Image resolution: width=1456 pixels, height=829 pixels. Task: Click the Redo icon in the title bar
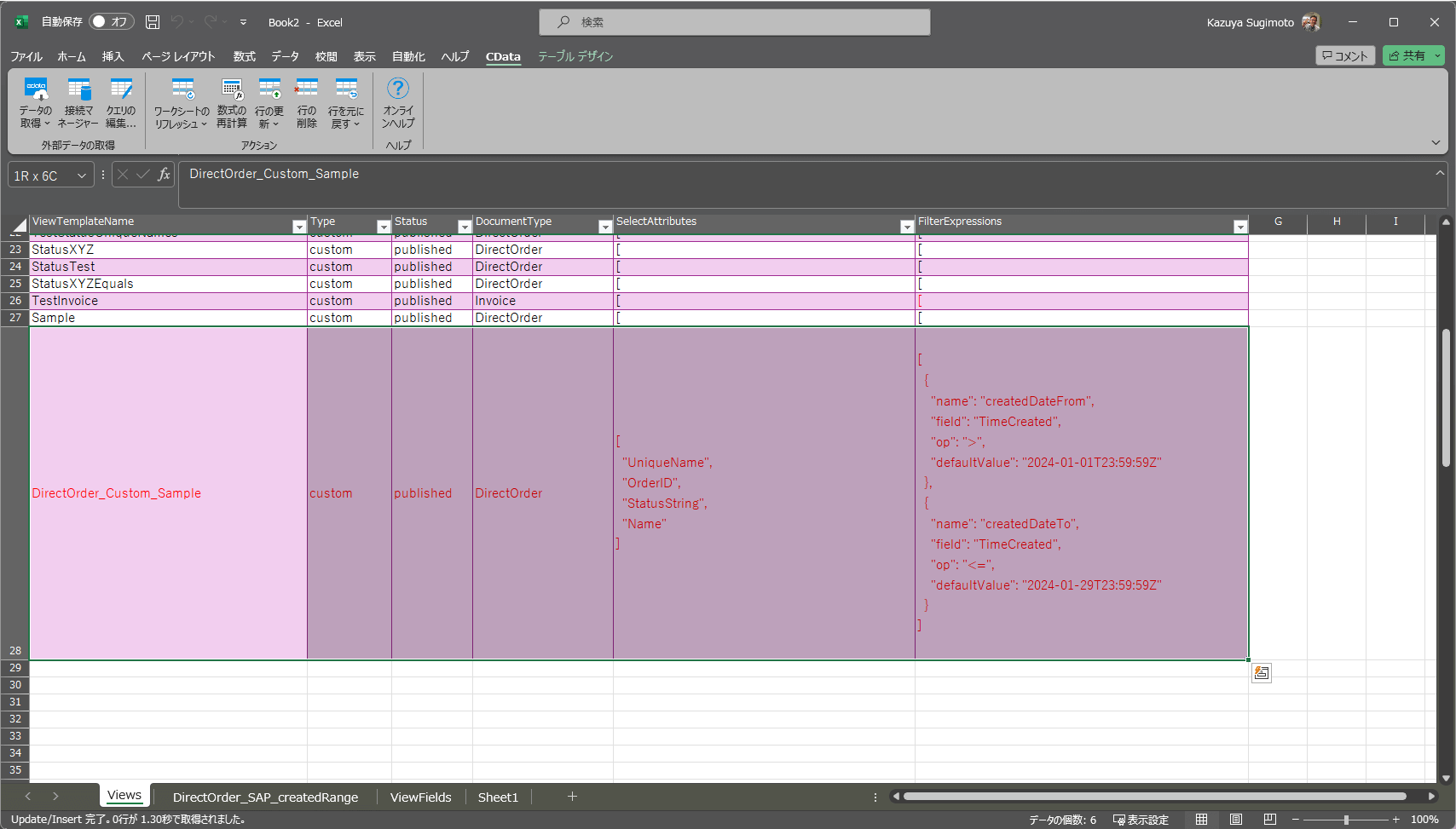[210, 22]
